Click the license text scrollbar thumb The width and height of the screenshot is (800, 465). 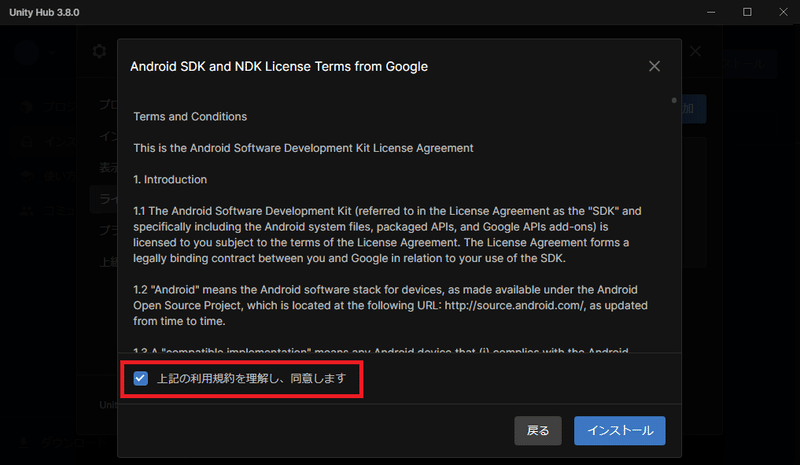tap(674, 101)
